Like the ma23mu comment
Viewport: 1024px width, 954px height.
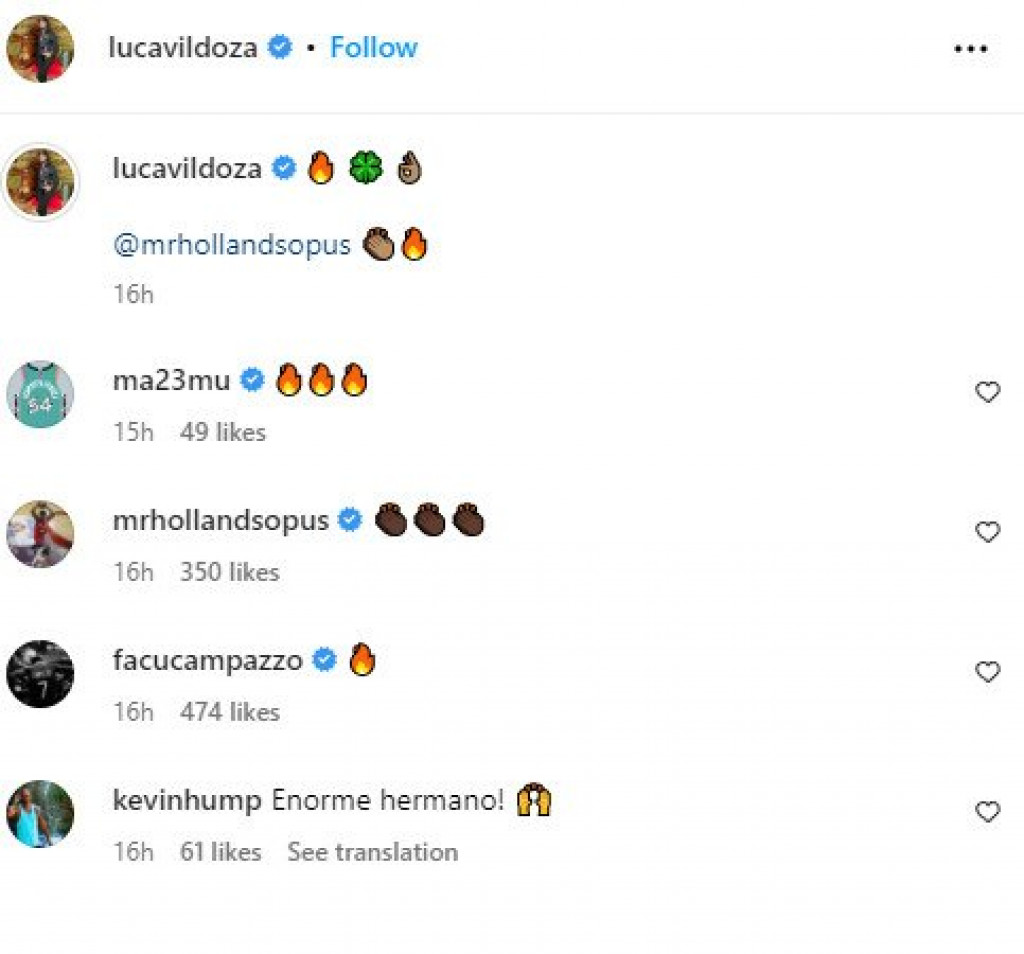tap(987, 393)
